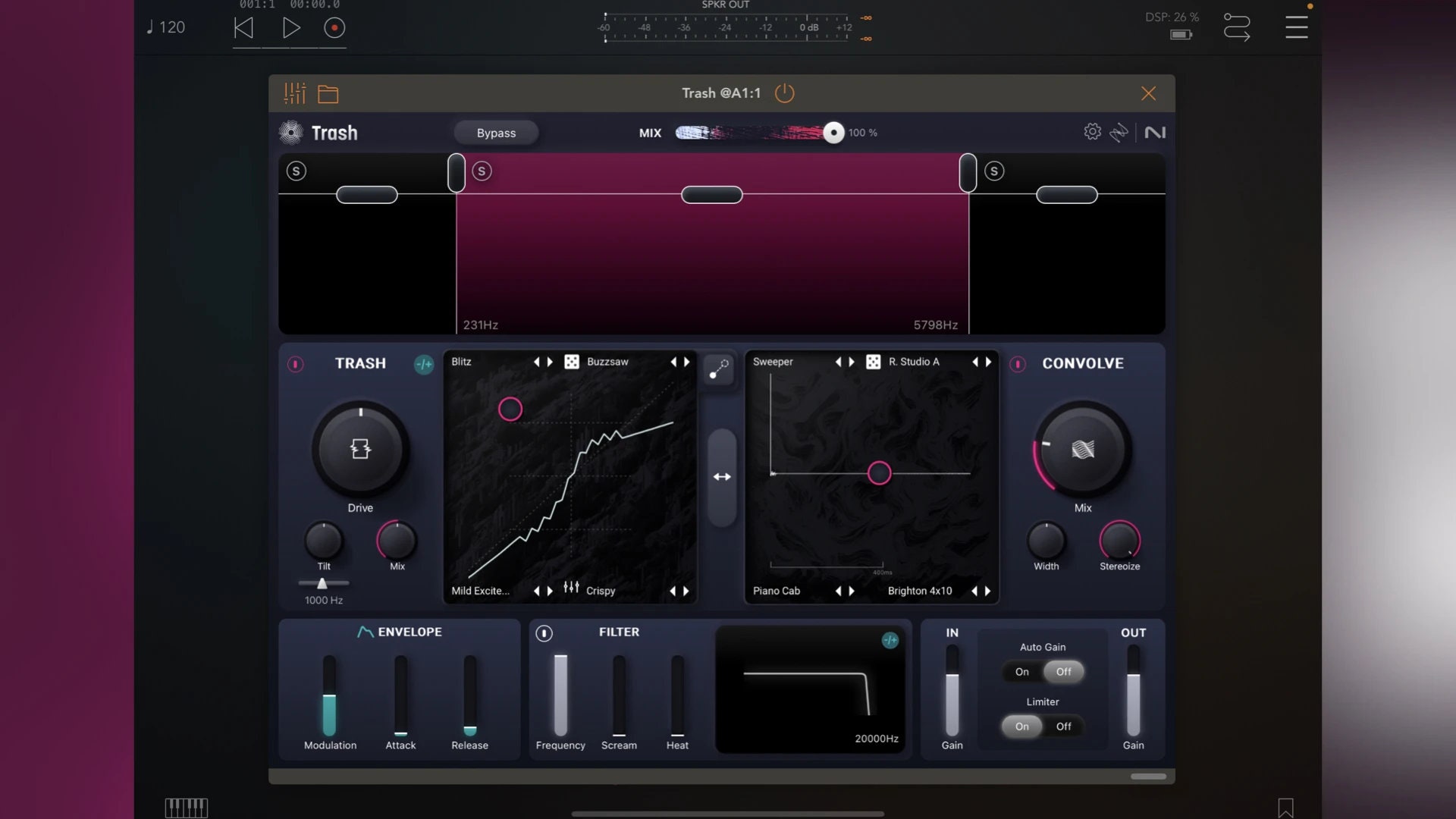Image resolution: width=1456 pixels, height=819 pixels.
Task: Click the host Record button
Action: pos(334,28)
